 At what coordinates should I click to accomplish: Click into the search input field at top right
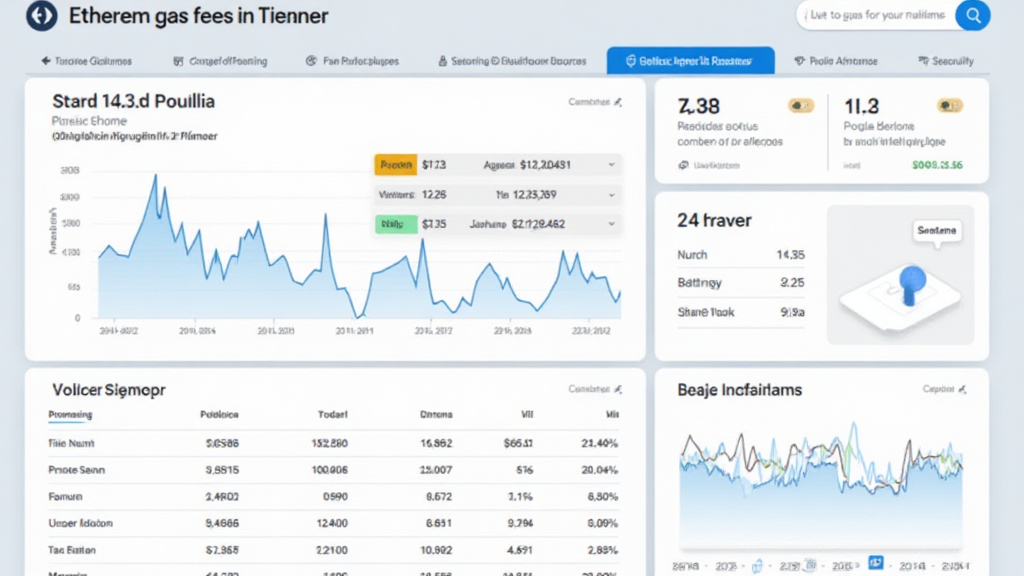(x=875, y=15)
